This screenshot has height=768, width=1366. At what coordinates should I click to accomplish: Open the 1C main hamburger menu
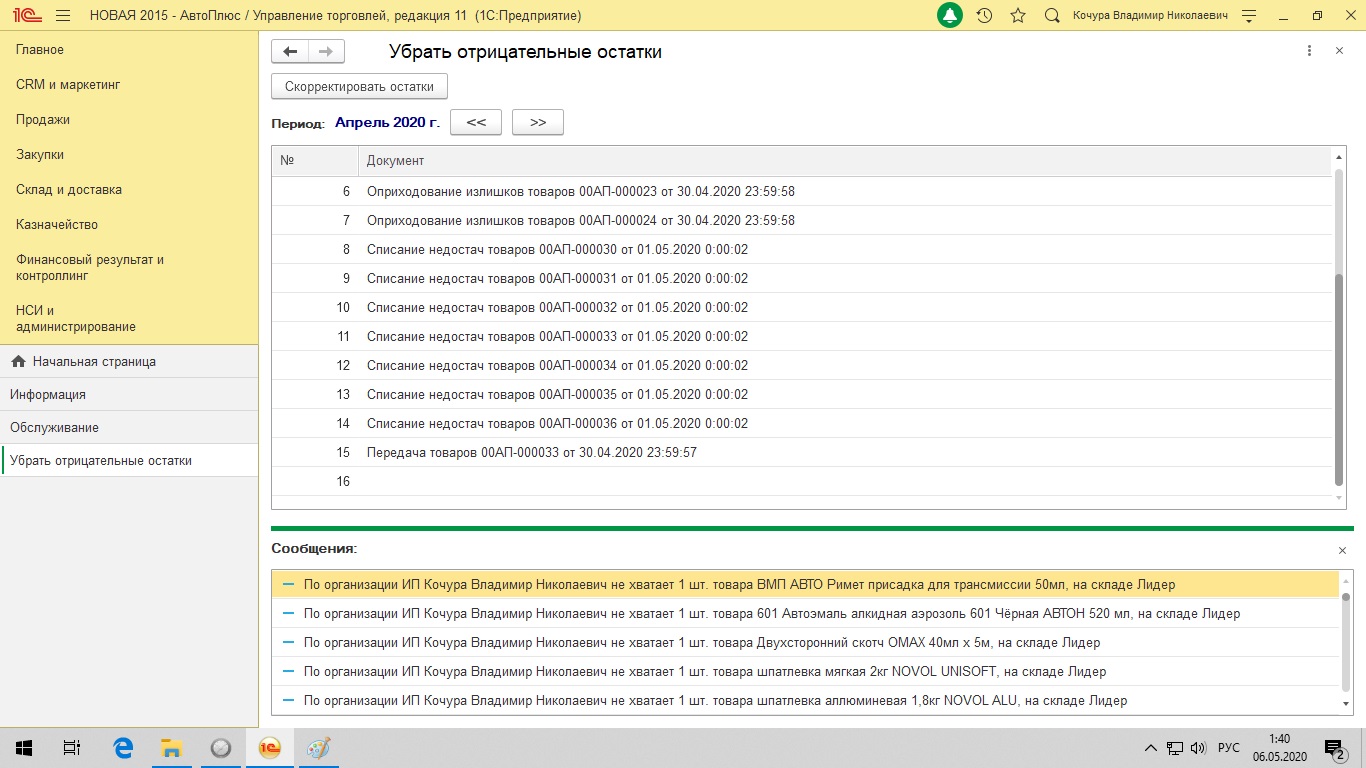point(63,16)
